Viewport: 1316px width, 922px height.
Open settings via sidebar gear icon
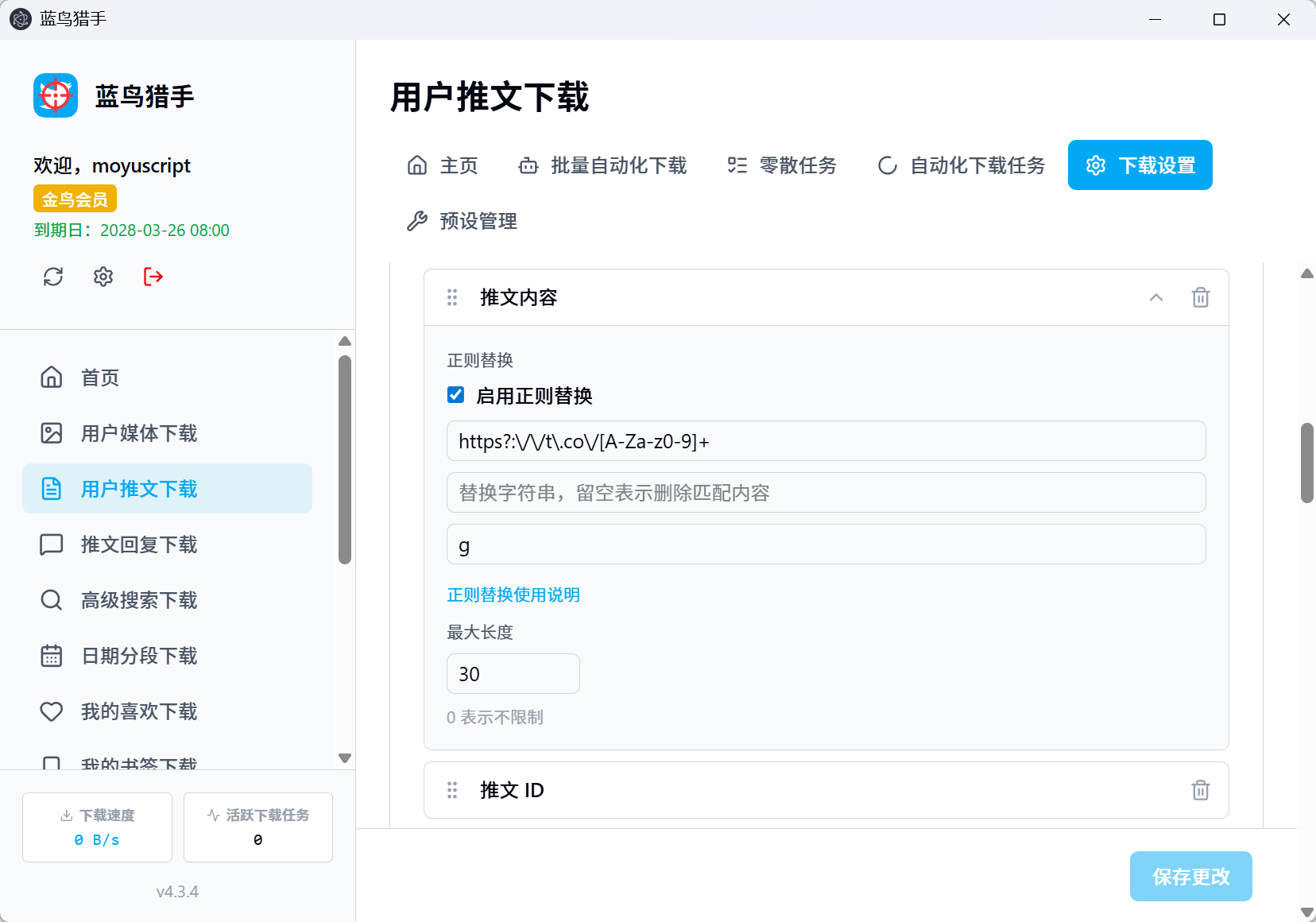[x=103, y=277]
